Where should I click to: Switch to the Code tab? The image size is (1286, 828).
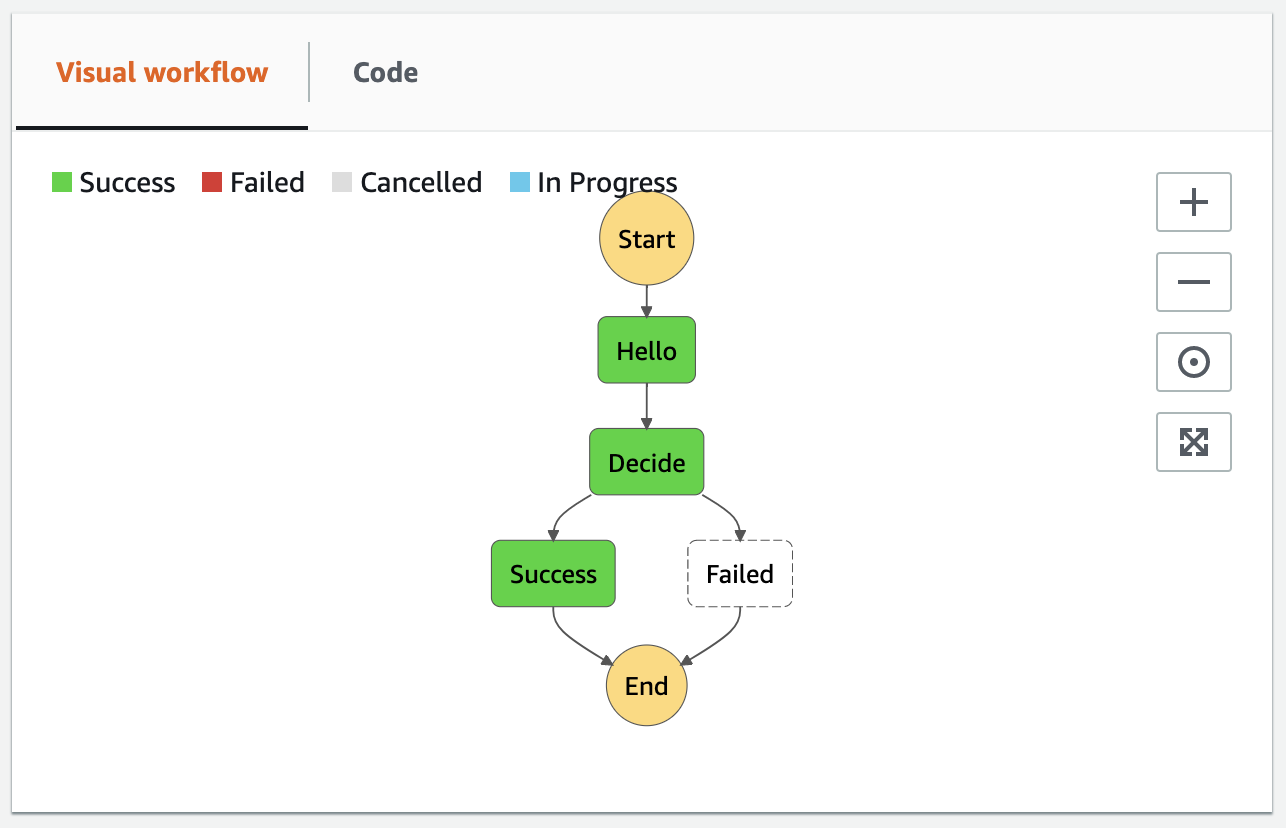[385, 72]
